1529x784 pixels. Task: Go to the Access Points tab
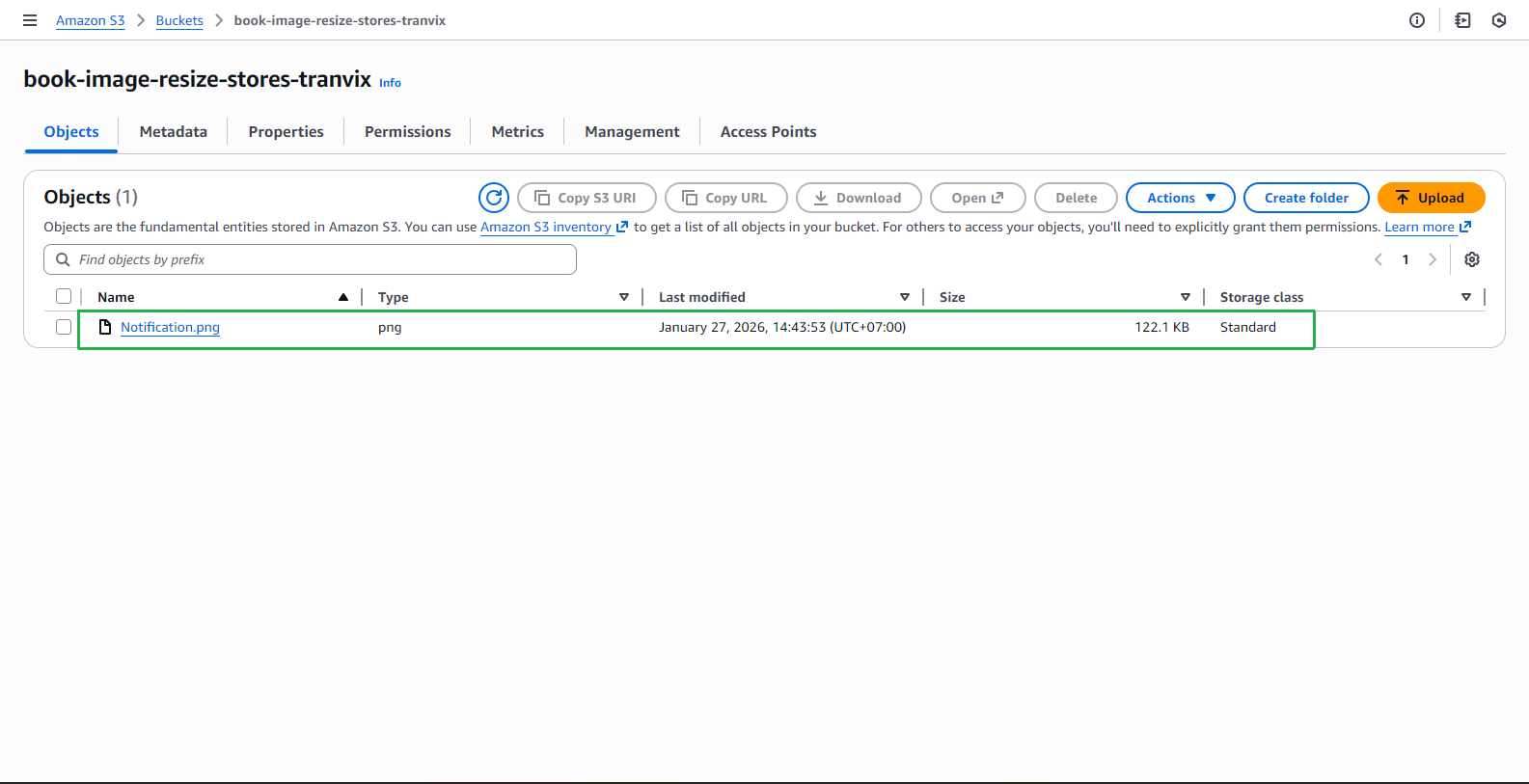(769, 132)
